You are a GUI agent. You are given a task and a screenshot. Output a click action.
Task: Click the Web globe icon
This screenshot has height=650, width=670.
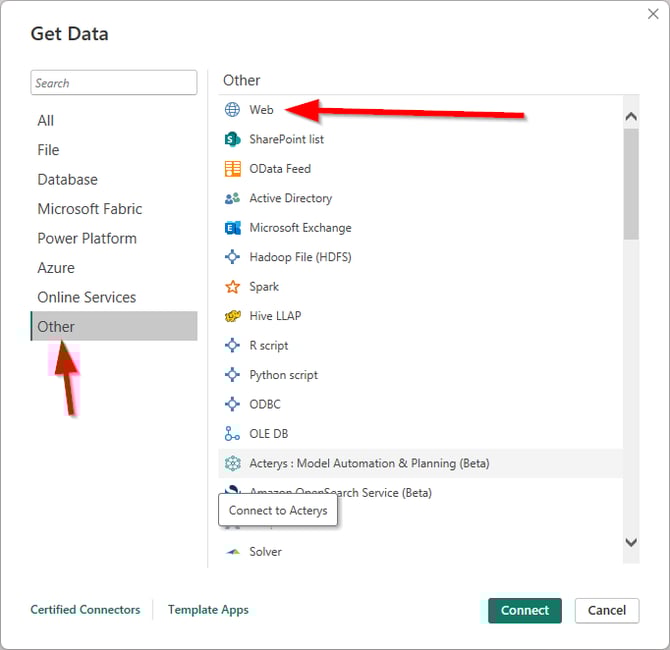[232, 110]
